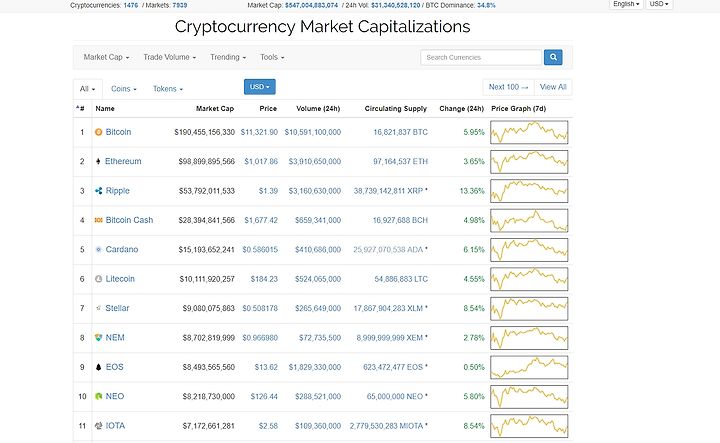
Task: Click the NEM shield logo icon
Action: coord(98,338)
